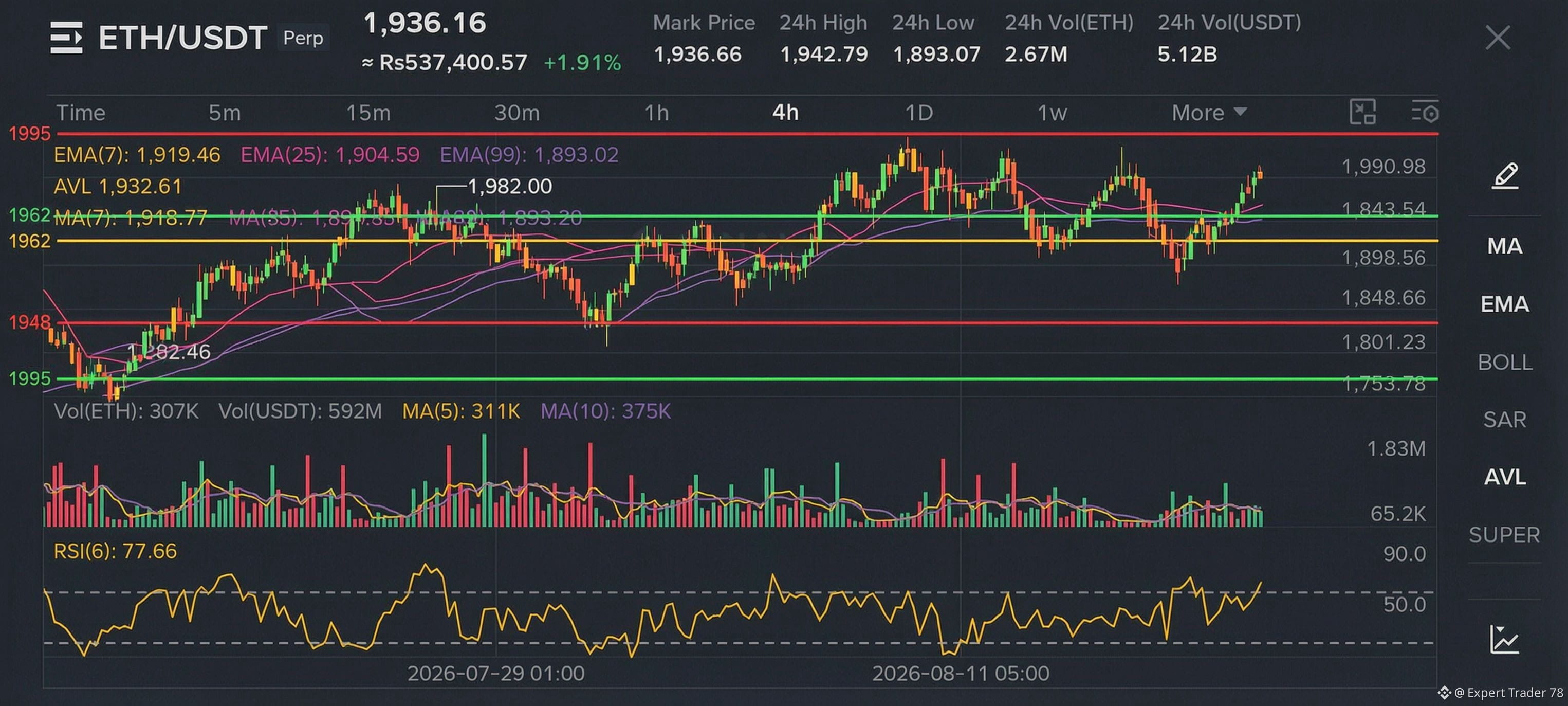Open the fullscreen layout icon
The image size is (1568, 706).
point(1363,112)
